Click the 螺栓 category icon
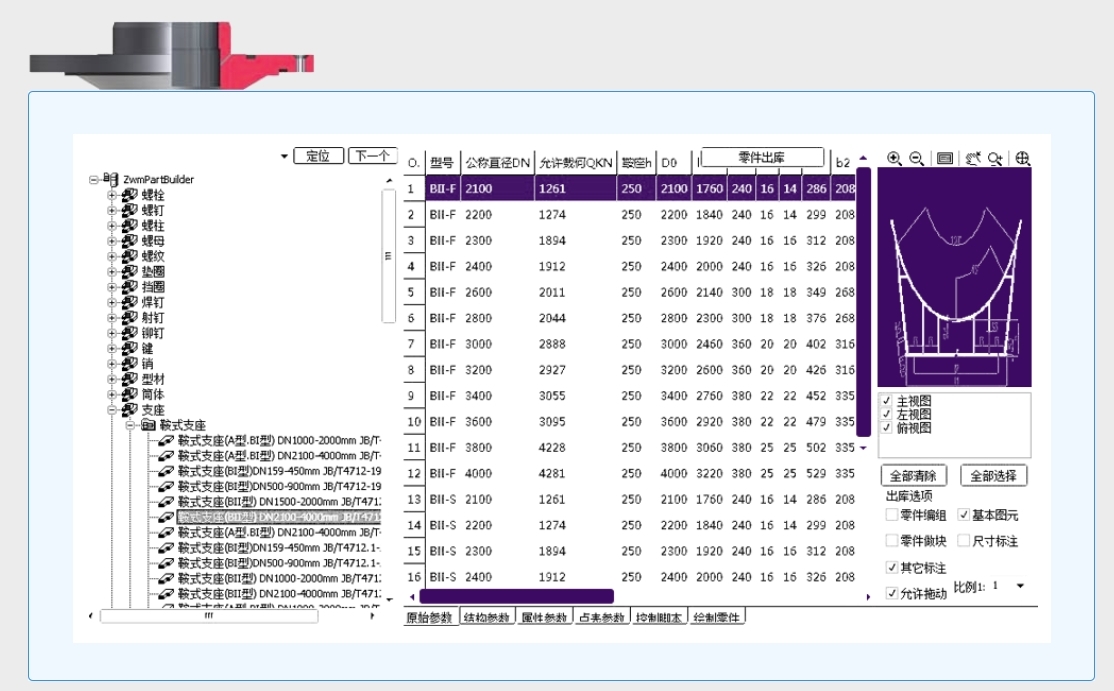 [x=129, y=195]
